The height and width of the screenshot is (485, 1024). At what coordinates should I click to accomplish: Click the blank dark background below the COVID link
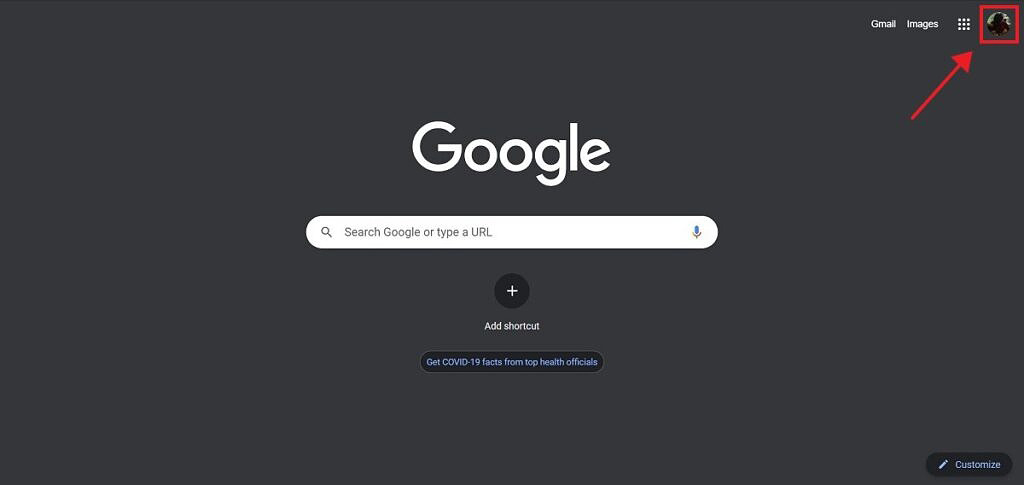click(512, 424)
